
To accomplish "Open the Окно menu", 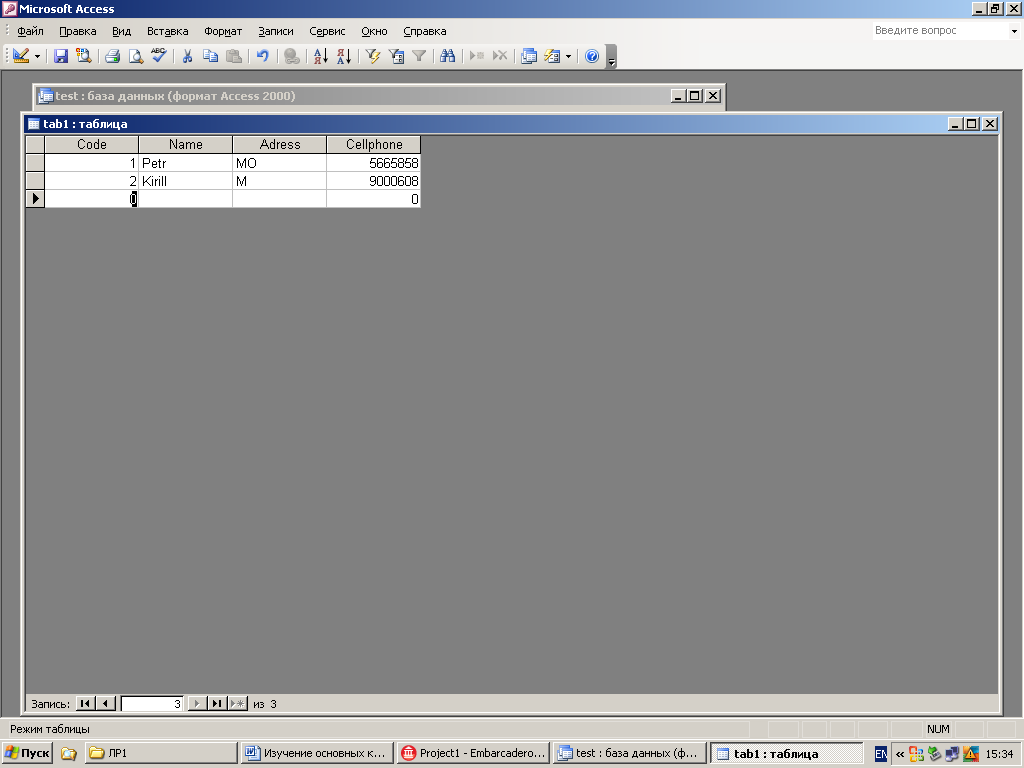I will point(374,31).
